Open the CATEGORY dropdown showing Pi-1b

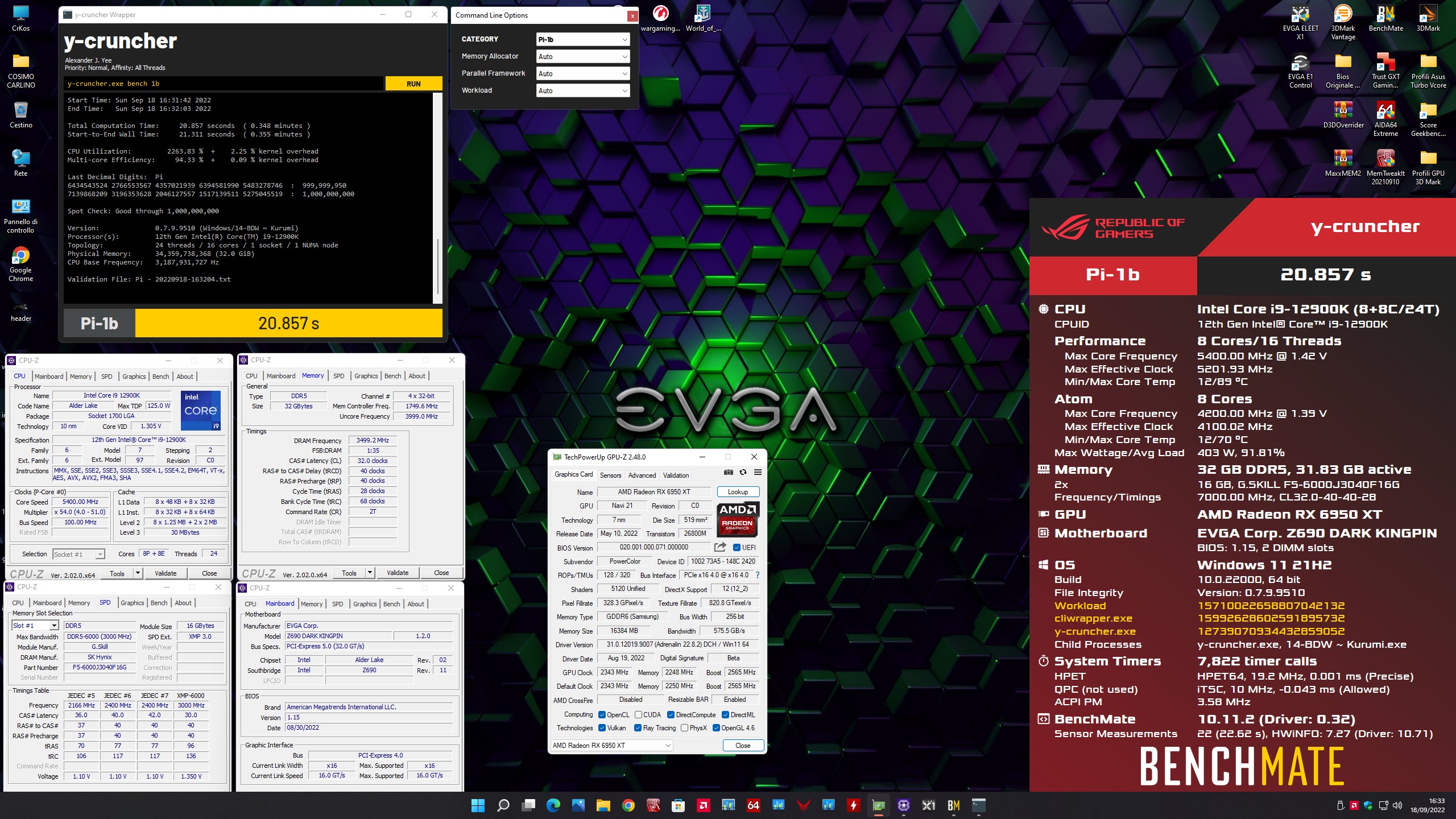[583, 39]
